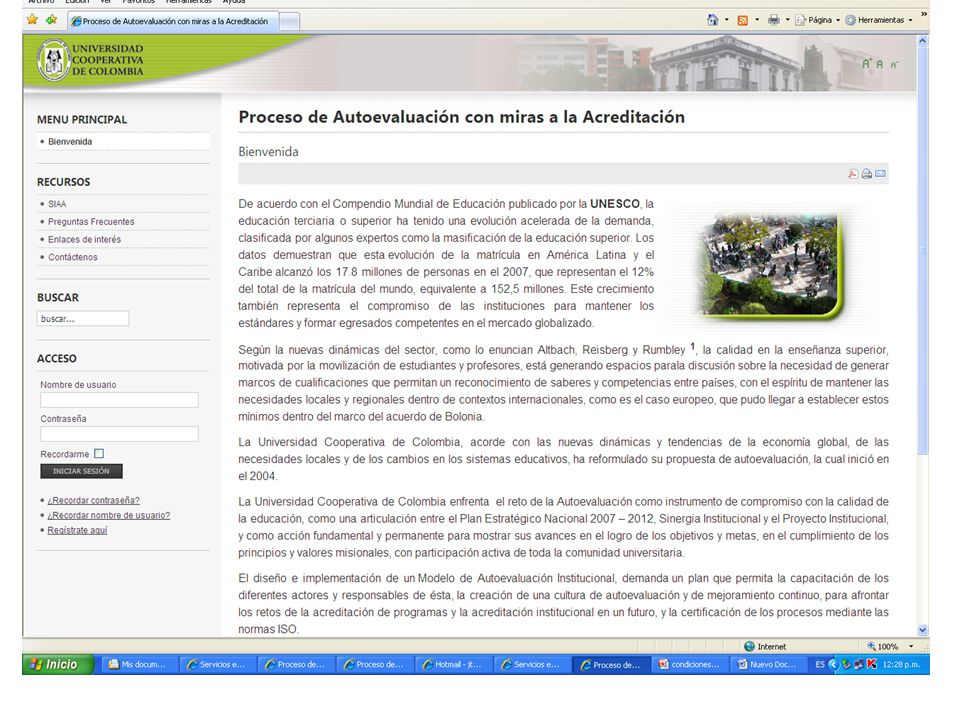Click the Nombre de usuario field
Image resolution: width=960 pixels, height=720 pixels.
(119, 400)
